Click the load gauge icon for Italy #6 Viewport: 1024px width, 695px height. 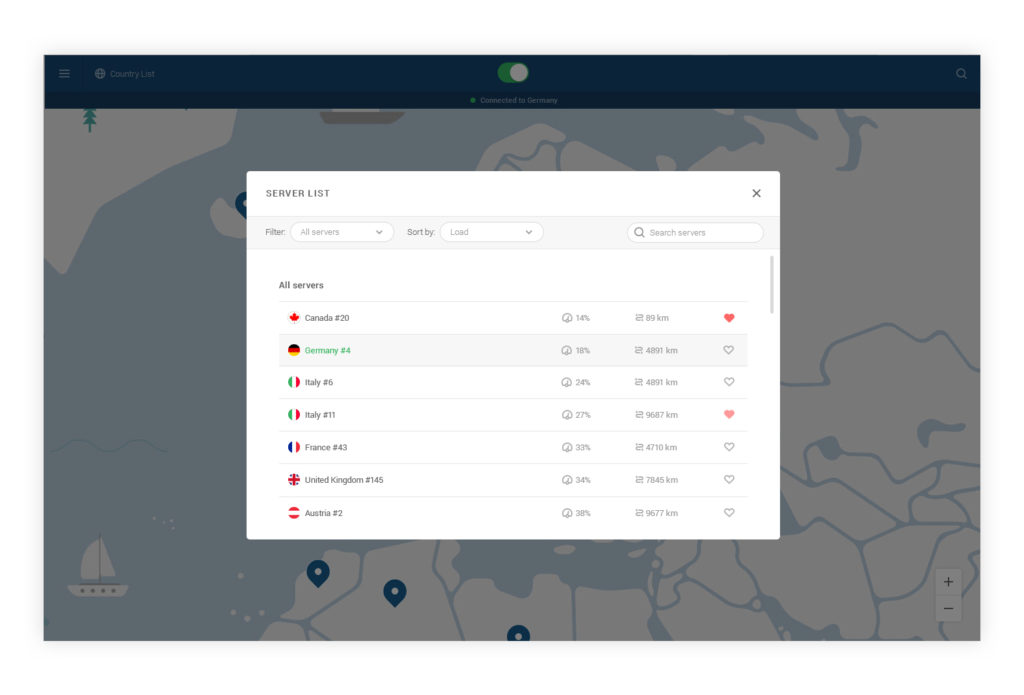tap(567, 383)
